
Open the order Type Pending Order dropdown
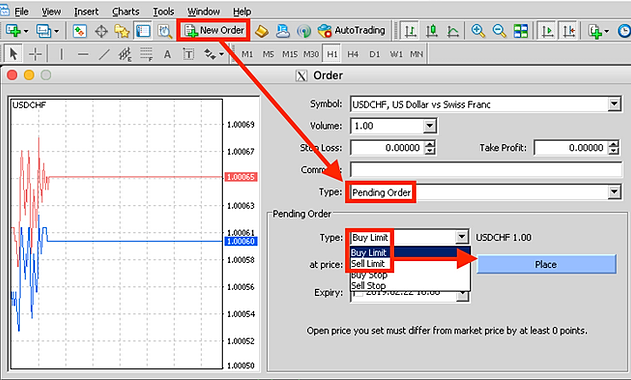click(614, 192)
